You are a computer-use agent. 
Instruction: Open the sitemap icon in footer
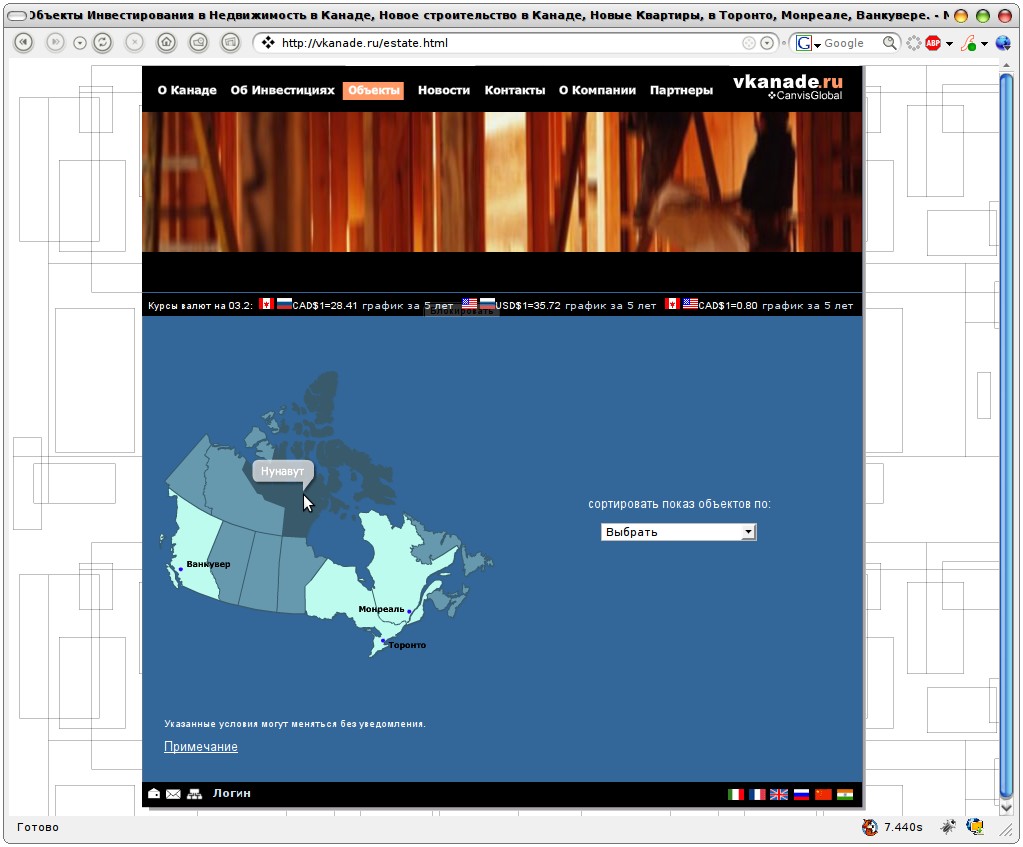(x=194, y=794)
